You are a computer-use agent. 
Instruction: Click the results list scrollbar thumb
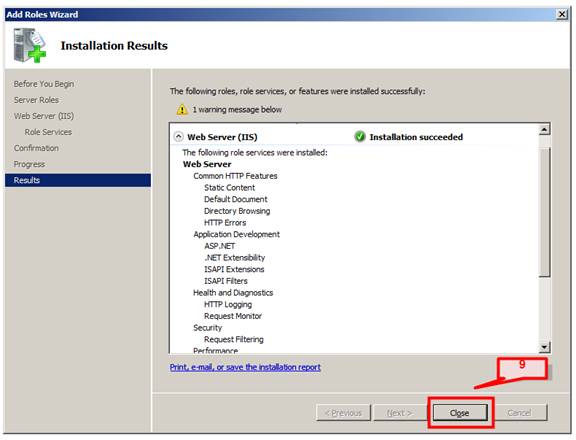[x=544, y=212]
